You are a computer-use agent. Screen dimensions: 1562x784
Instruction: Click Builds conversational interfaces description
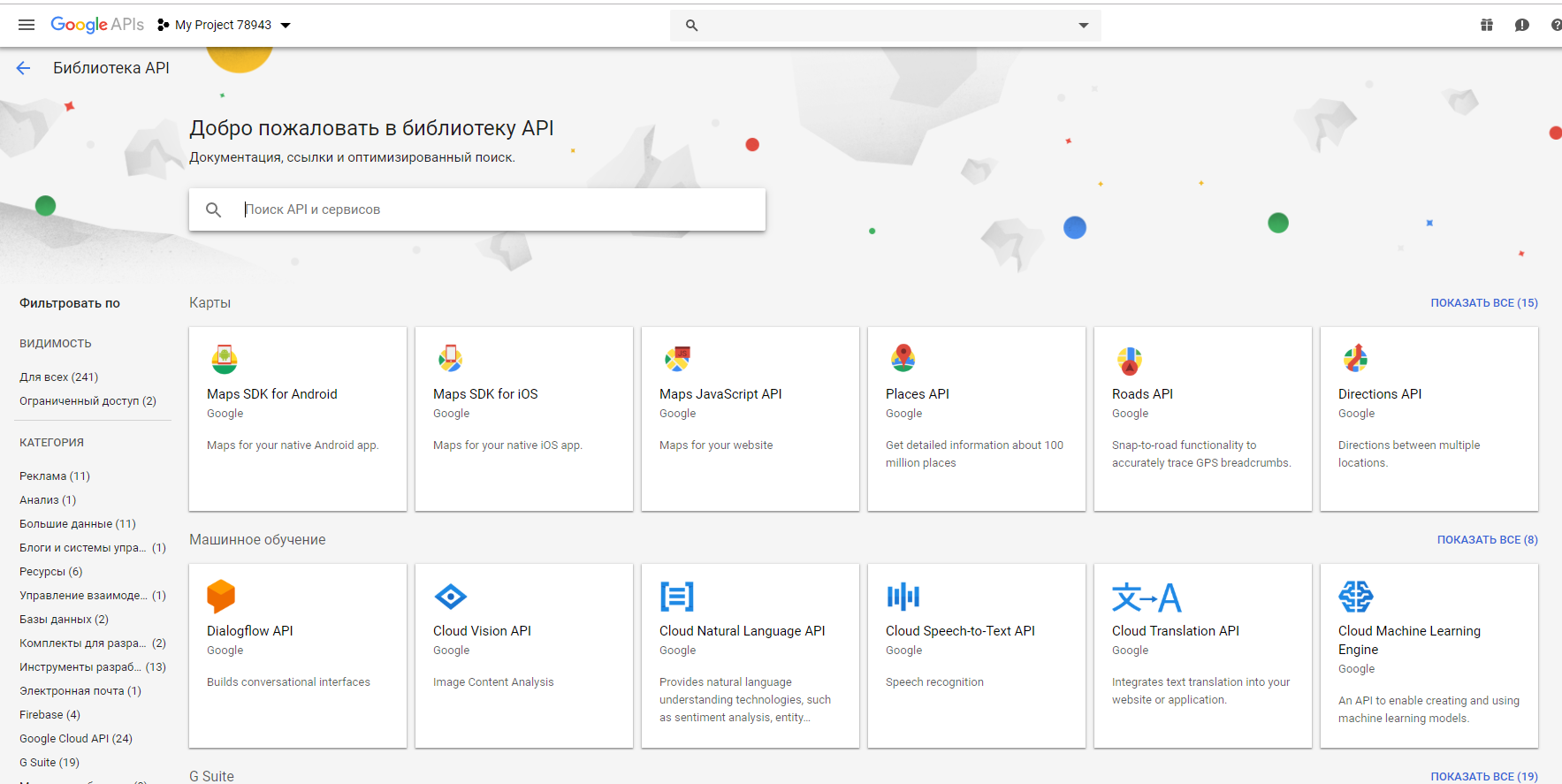coord(288,682)
